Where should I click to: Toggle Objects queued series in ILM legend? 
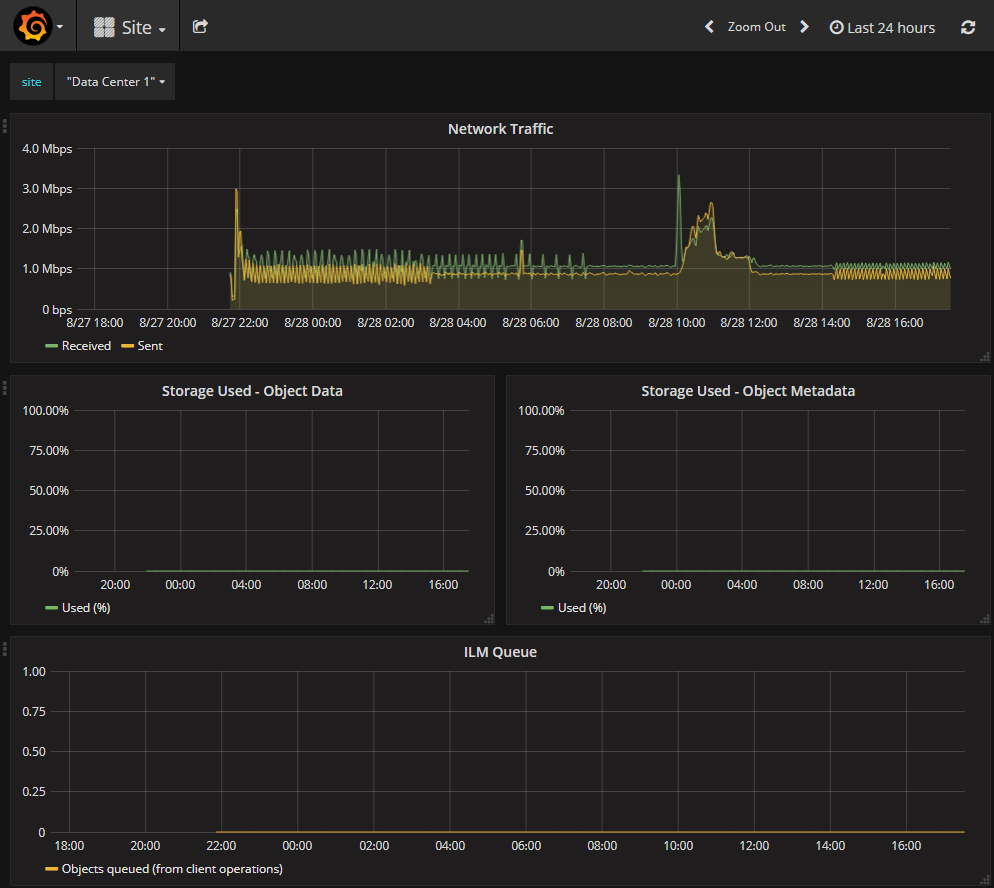[x=171, y=869]
